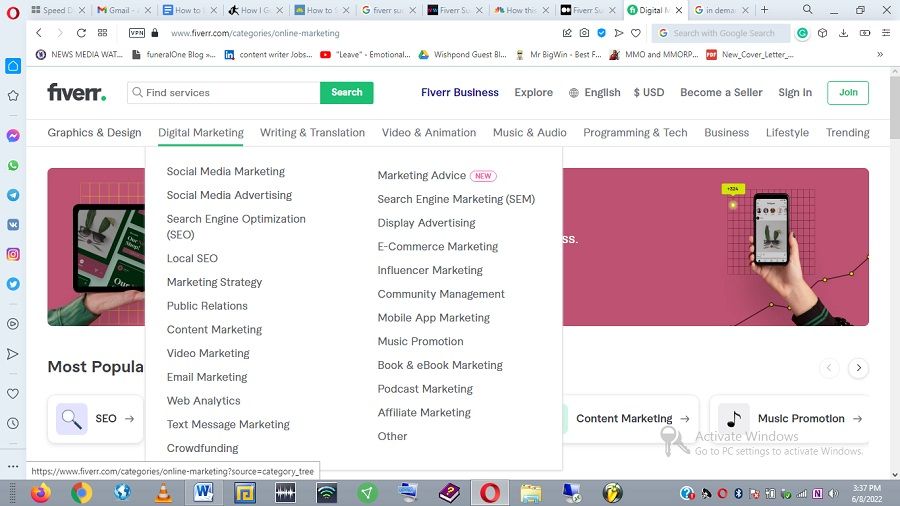
Task: Open sidebar bookmarks heart icon
Action: pos(13,394)
